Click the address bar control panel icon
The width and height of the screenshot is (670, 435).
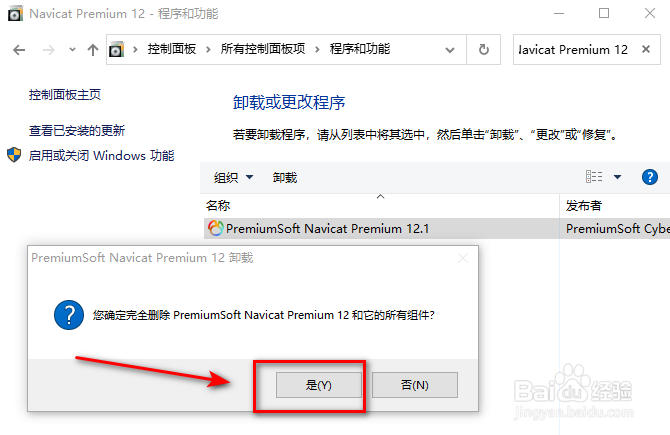pos(116,50)
